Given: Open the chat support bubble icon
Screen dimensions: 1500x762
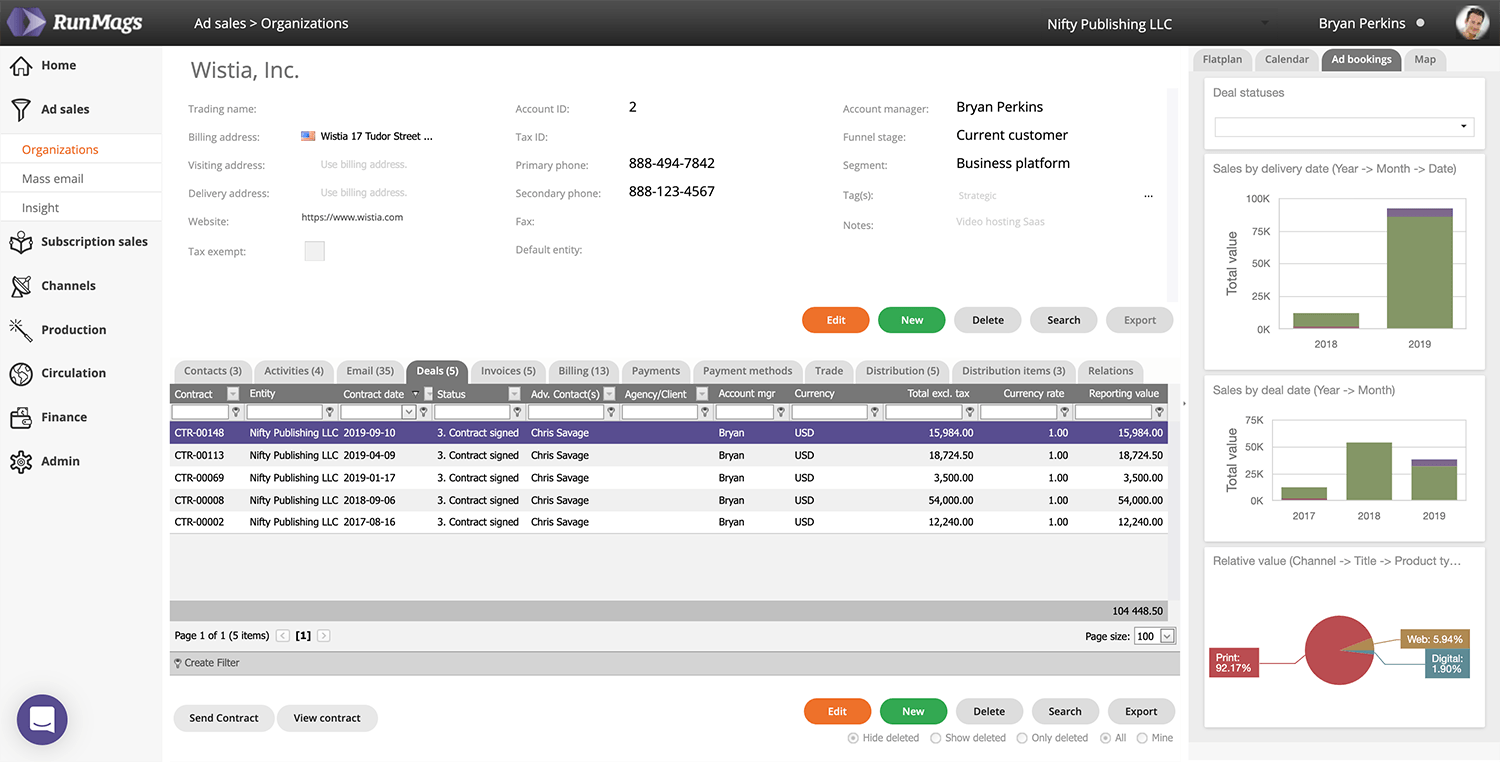Looking at the screenshot, I should (x=42, y=720).
